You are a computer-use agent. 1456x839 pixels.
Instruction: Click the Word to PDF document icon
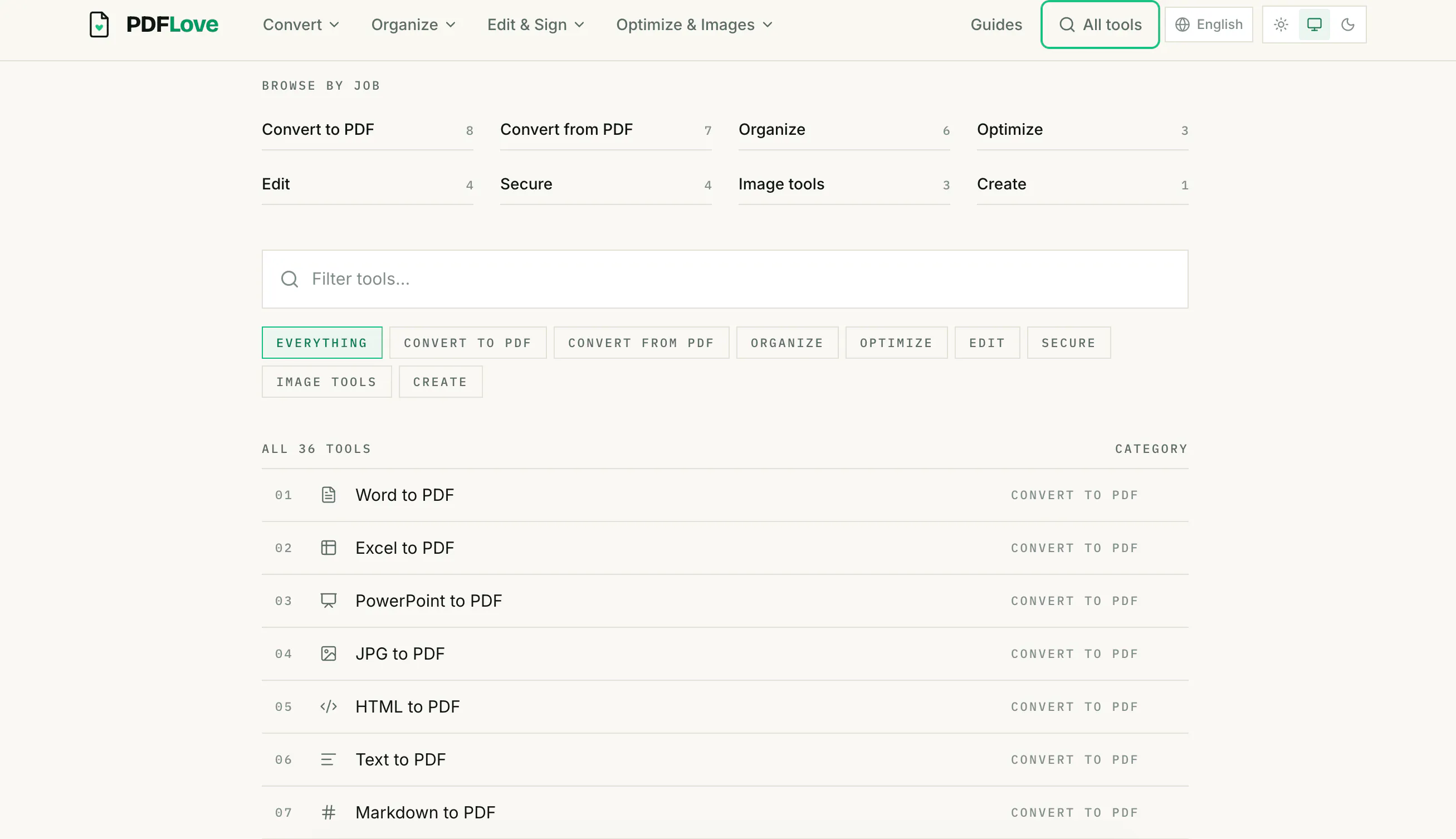click(x=328, y=495)
